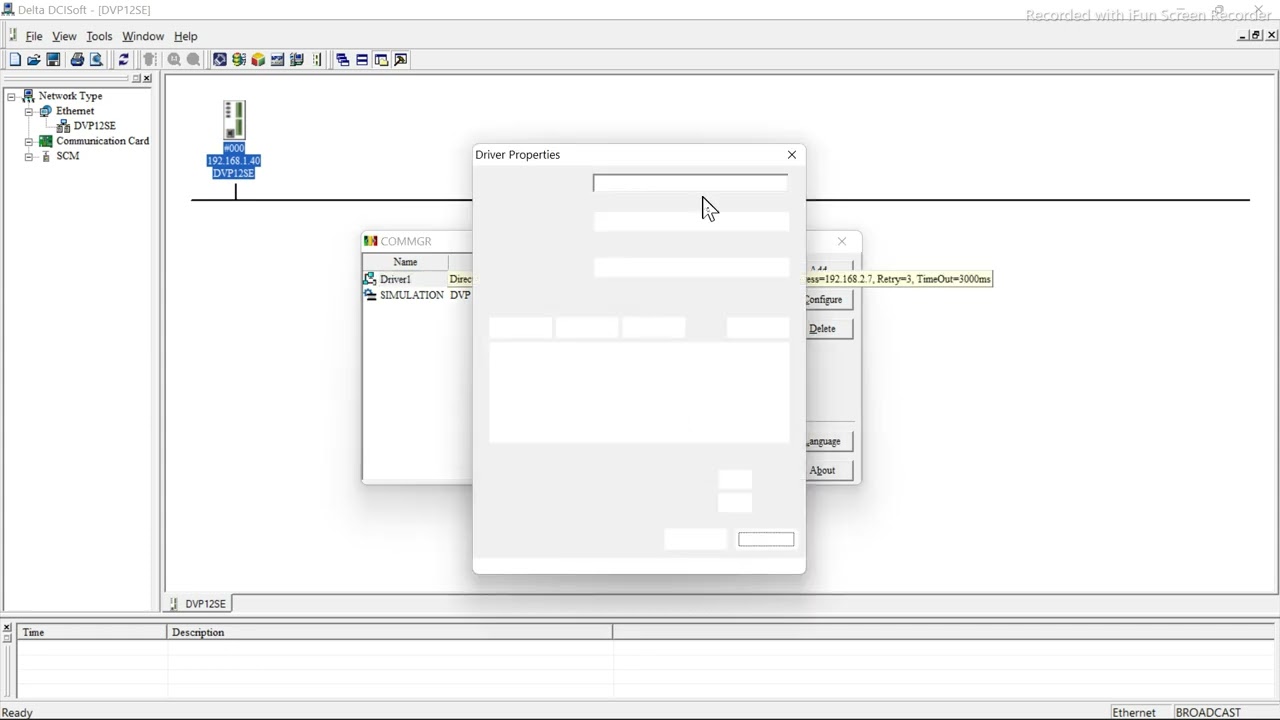Click the COMMGR title bar icon

[371, 241]
